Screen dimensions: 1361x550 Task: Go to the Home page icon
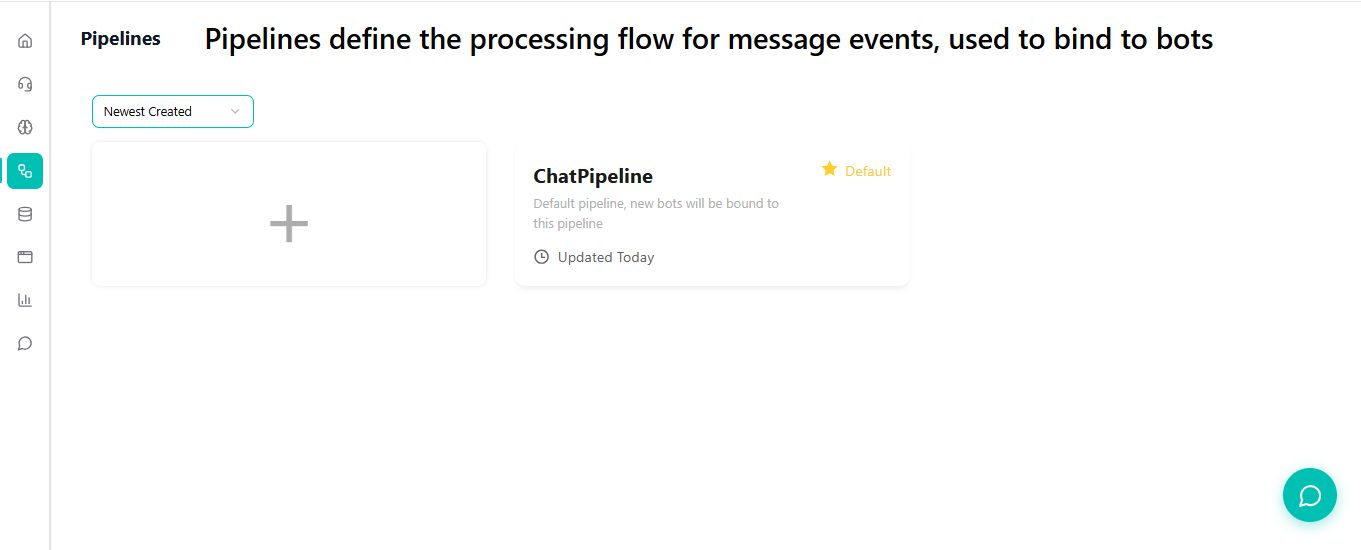click(x=25, y=41)
